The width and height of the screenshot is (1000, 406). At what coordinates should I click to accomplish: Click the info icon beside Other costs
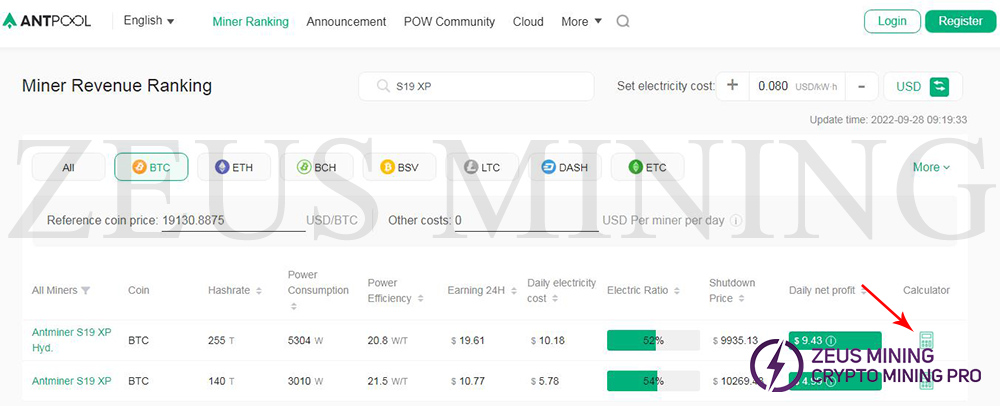(x=736, y=220)
